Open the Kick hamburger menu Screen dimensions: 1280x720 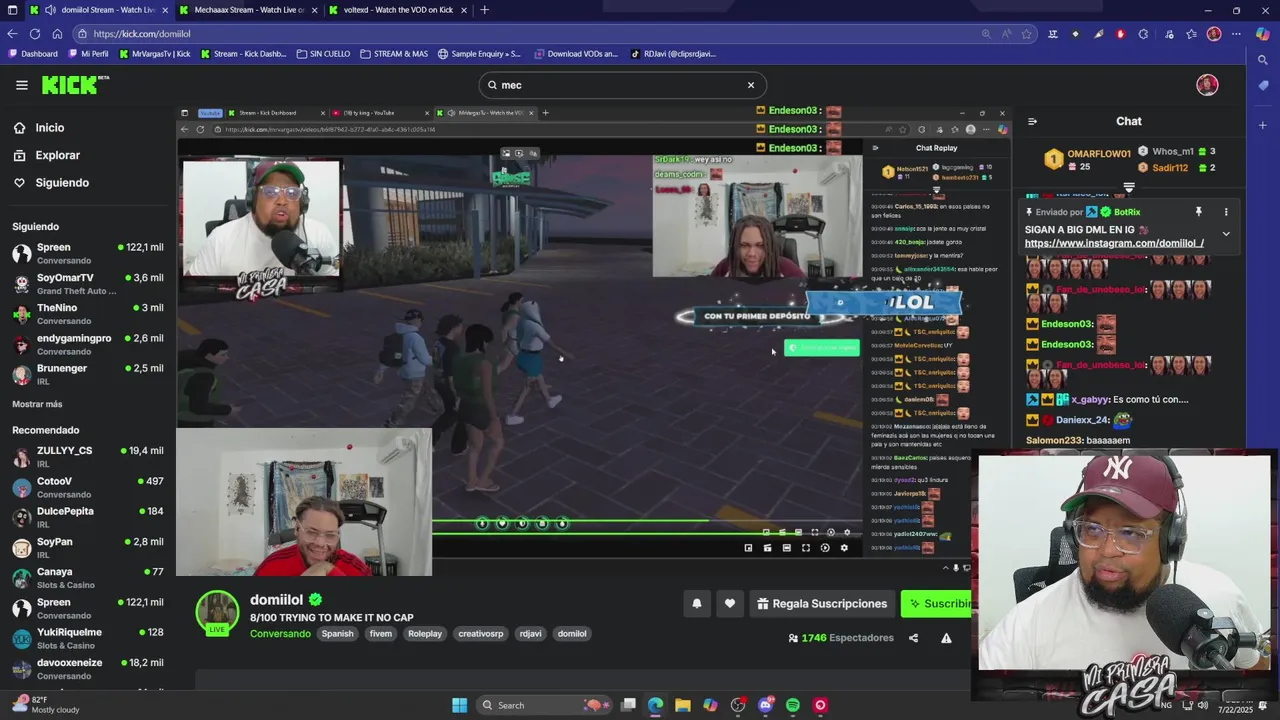21,85
